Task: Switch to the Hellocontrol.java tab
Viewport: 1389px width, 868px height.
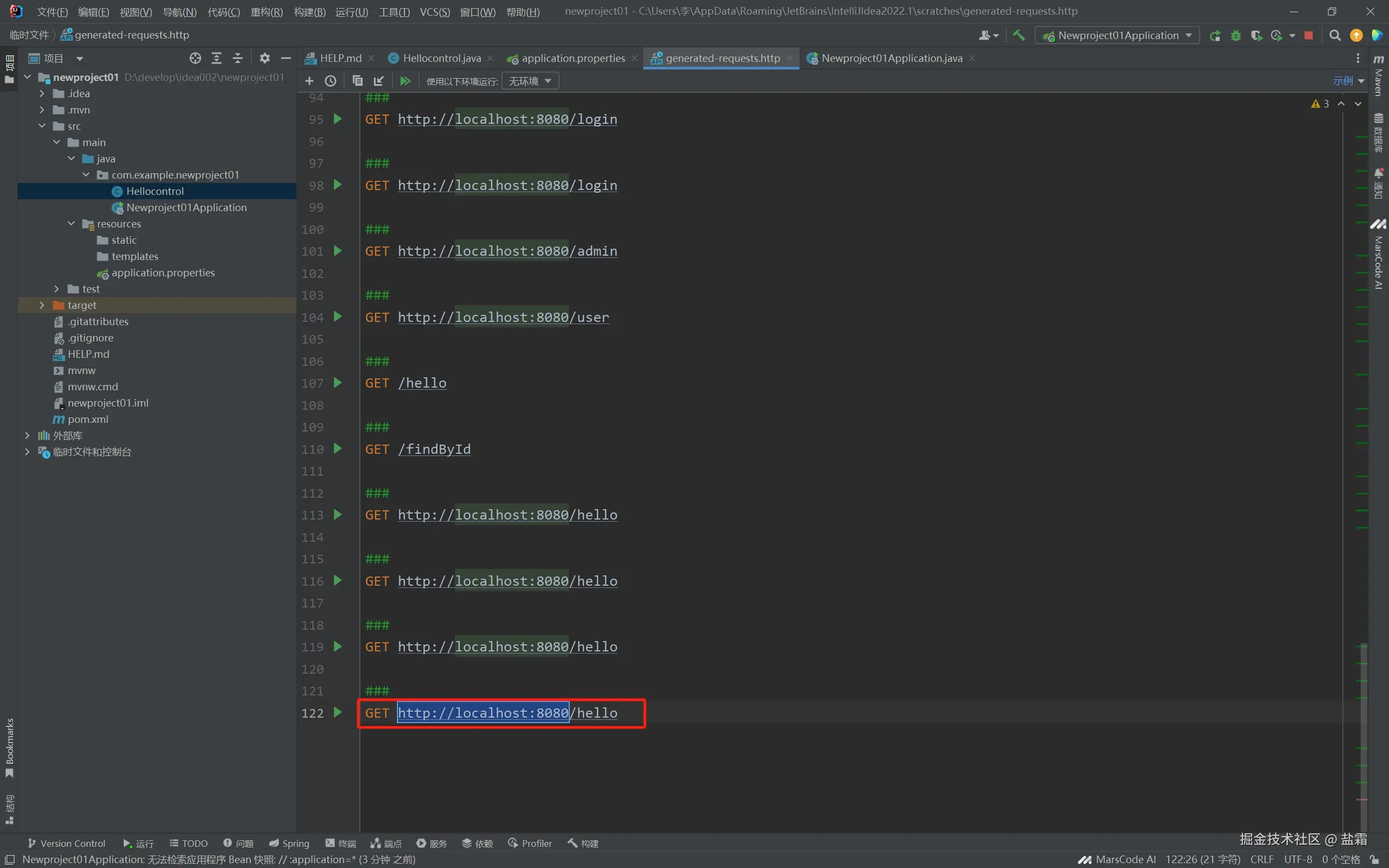Action: pos(441,58)
